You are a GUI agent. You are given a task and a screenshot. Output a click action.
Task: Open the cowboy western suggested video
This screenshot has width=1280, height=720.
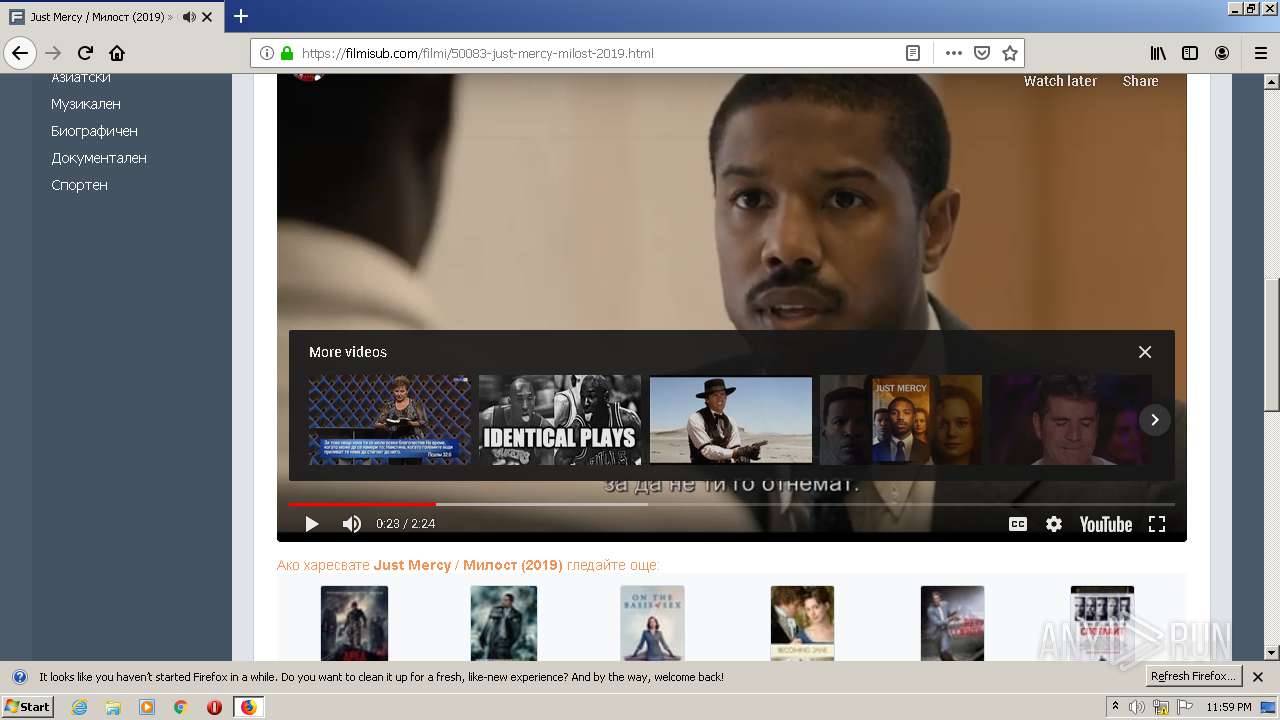[x=731, y=420]
